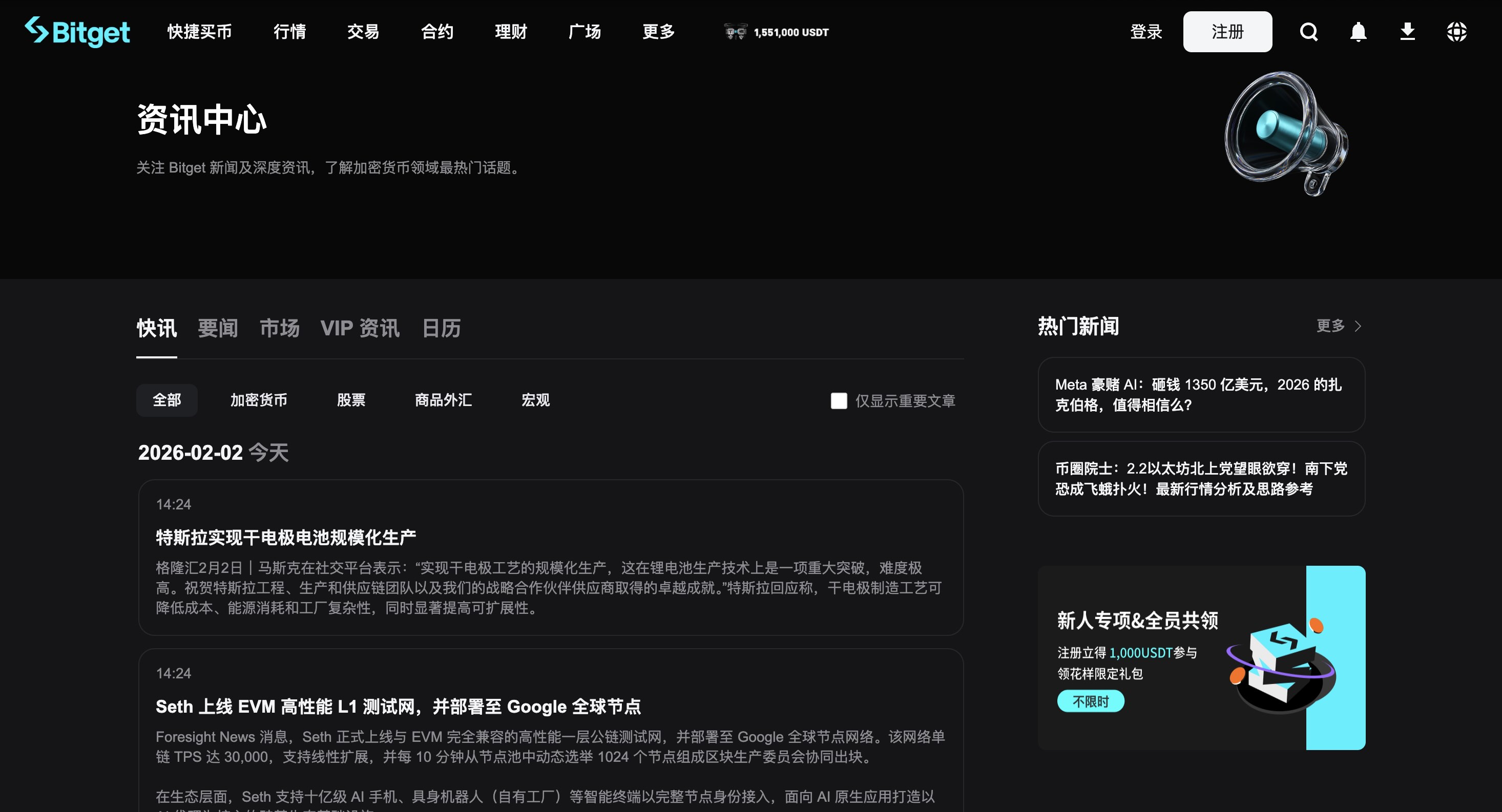Open 广场 menu

tap(585, 31)
